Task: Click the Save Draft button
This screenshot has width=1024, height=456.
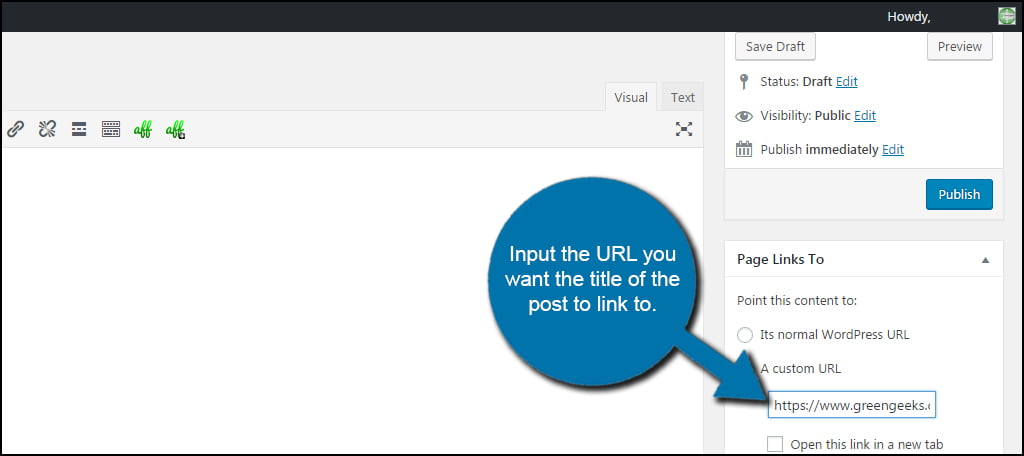Action: click(775, 46)
